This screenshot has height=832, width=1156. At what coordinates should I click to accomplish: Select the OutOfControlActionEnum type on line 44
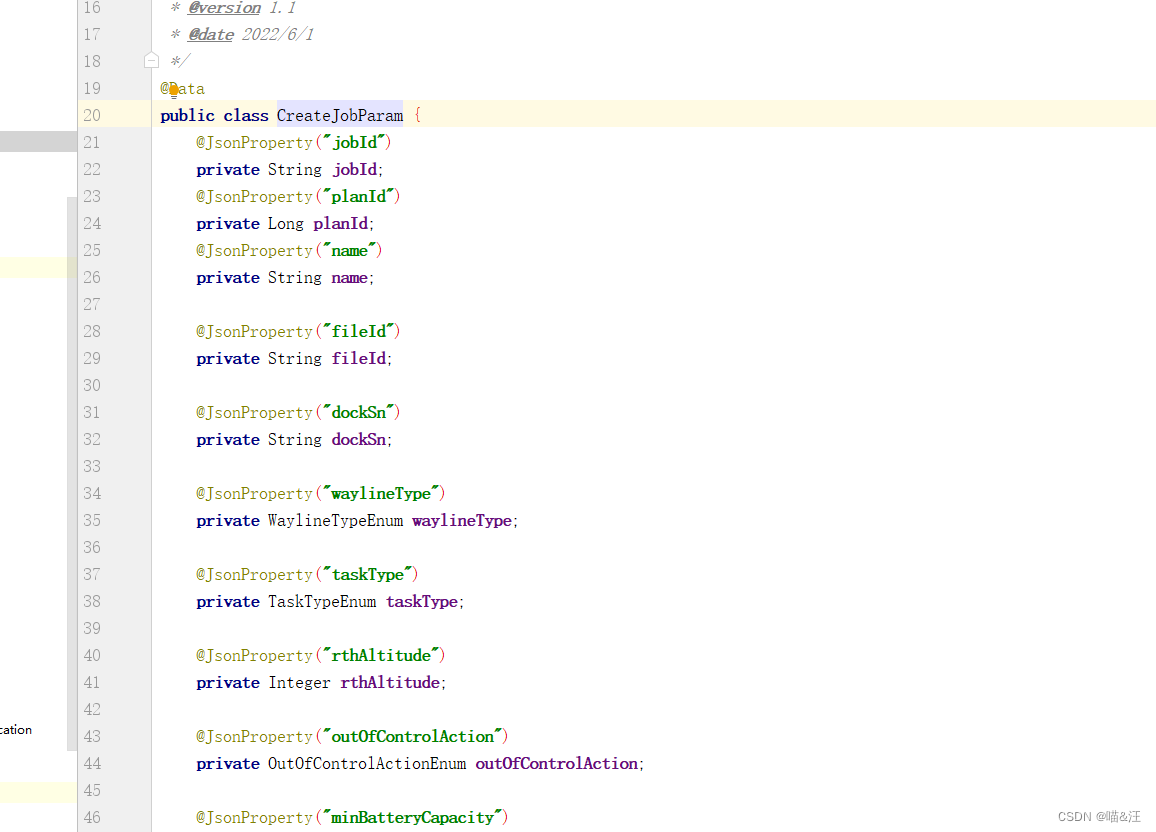click(368, 763)
